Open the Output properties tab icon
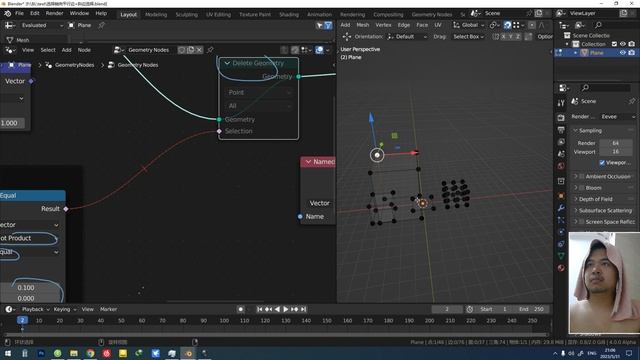 click(561, 130)
